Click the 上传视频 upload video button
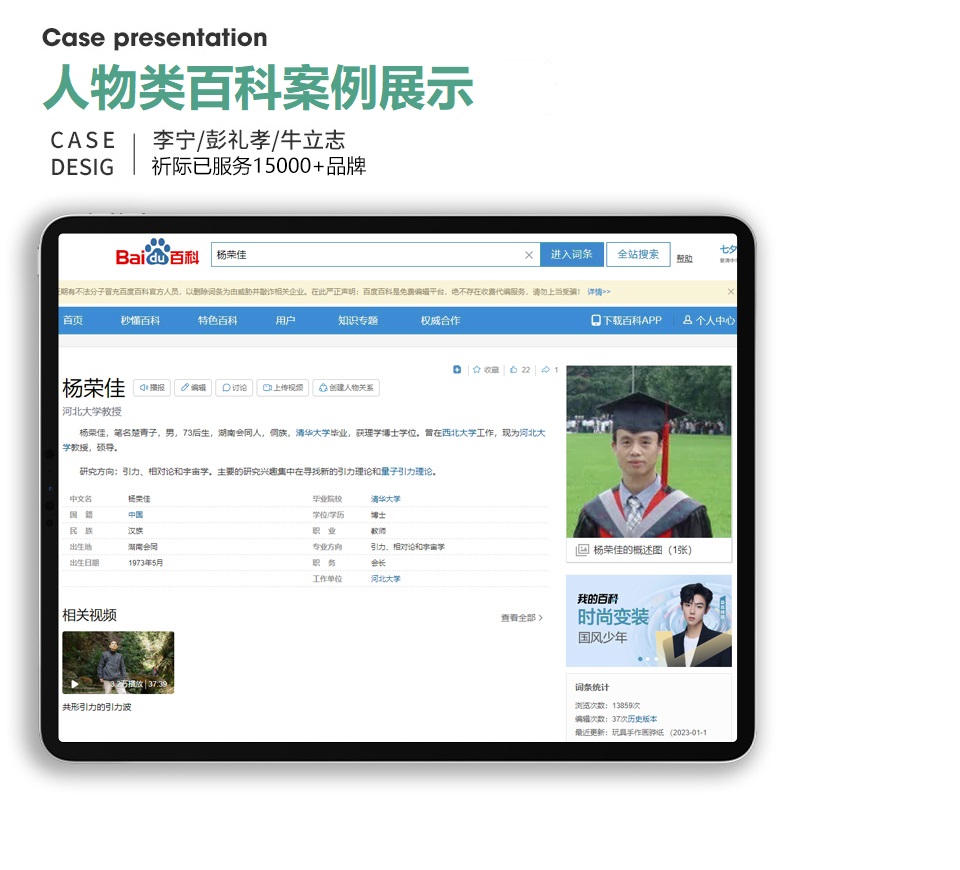This screenshot has height=870, width=960. pos(282,388)
